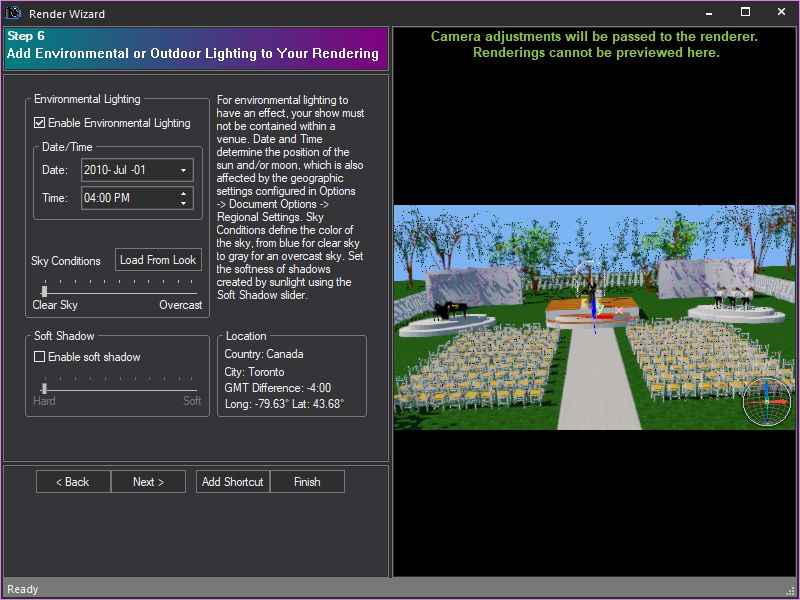The width and height of the screenshot is (800, 600).
Task: Go back to the previous wizard step
Action: 72,481
